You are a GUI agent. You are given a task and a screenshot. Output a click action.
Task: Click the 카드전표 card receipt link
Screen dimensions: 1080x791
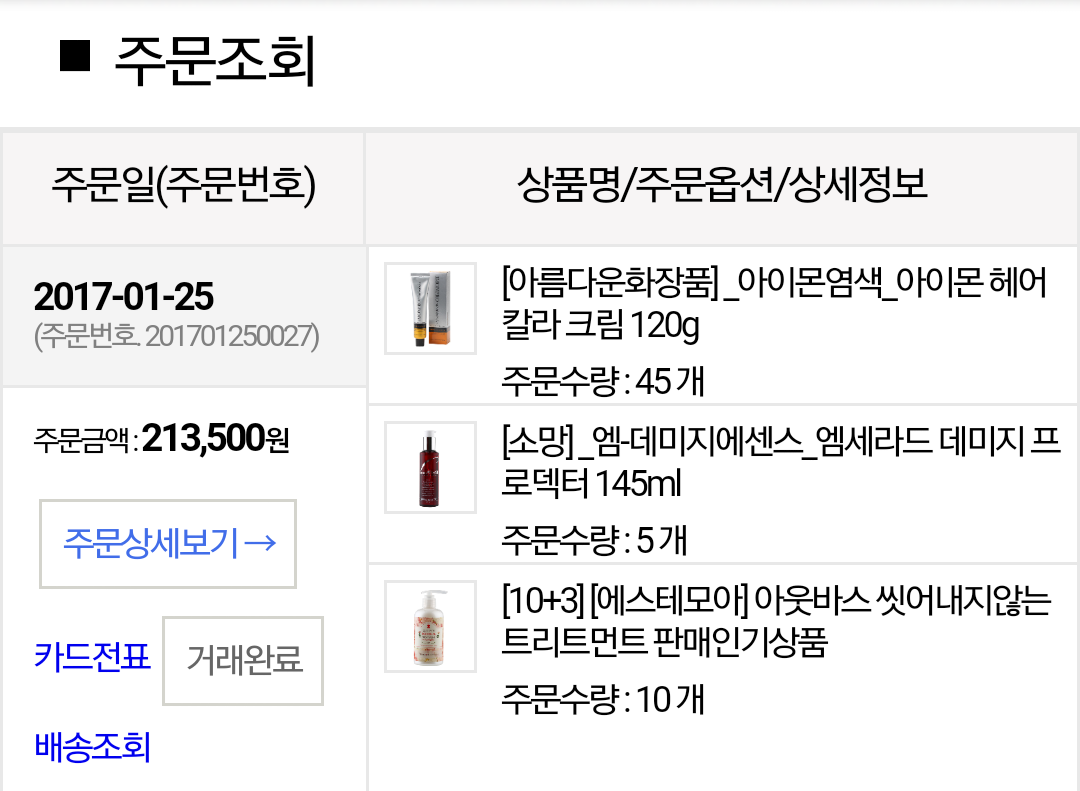[x=92, y=656]
